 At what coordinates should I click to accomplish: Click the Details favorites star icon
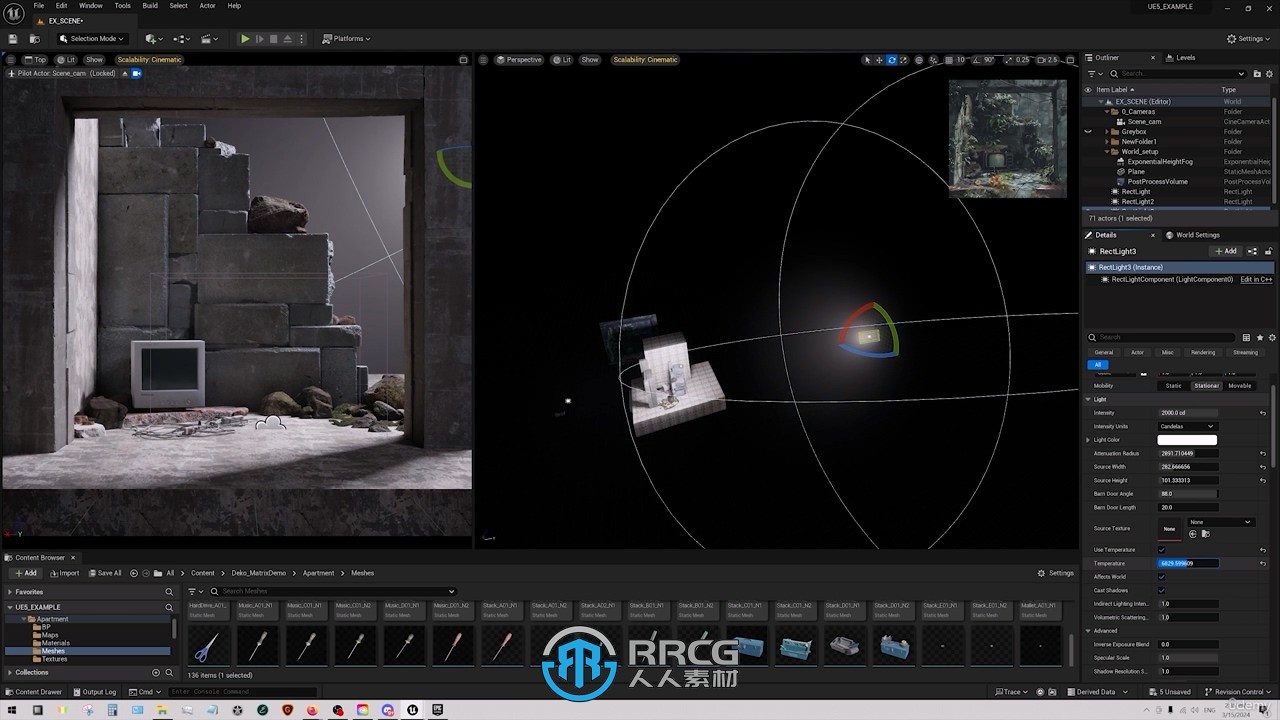click(x=1259, y=337)
